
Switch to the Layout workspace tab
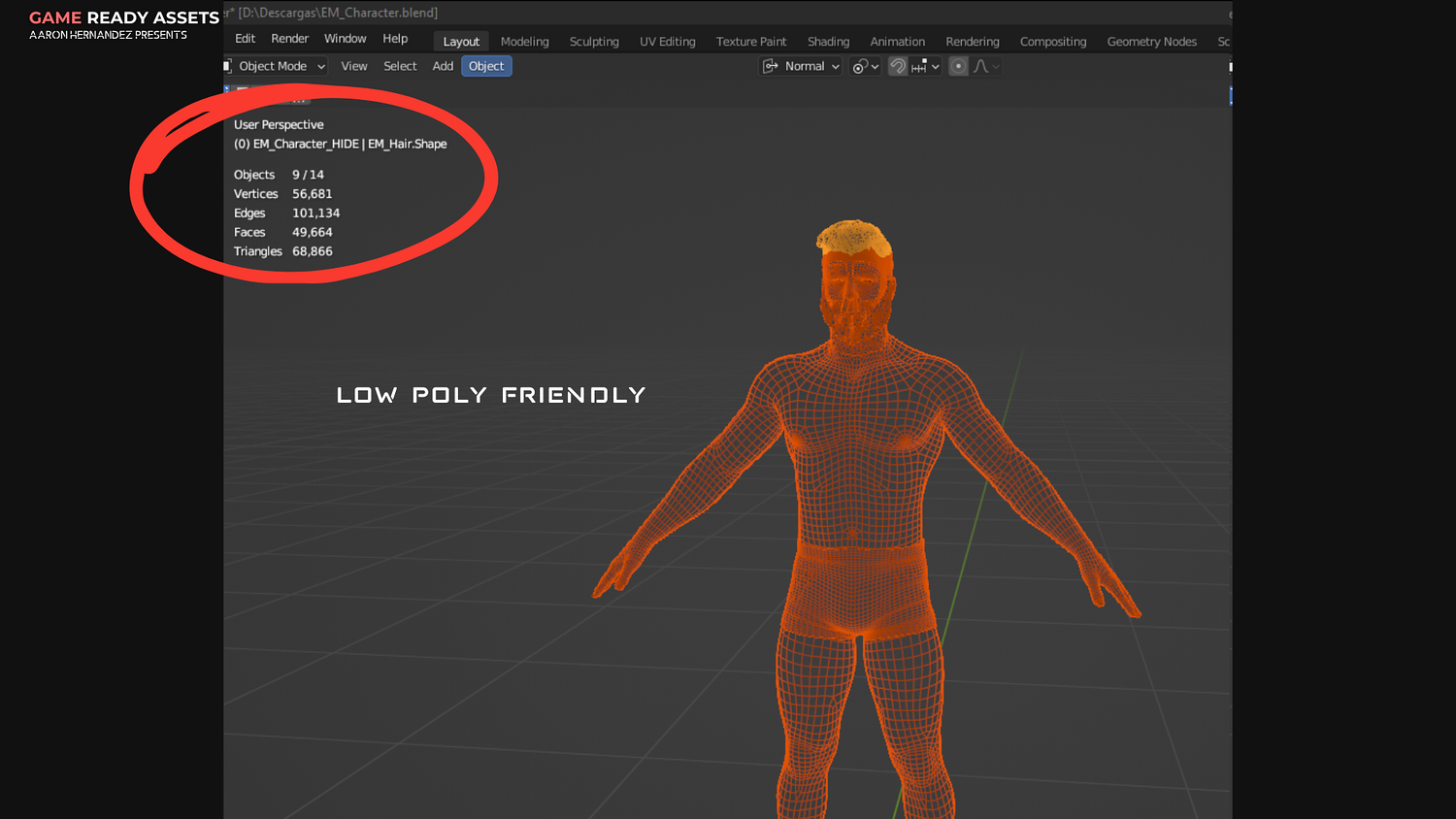[461, 42]
